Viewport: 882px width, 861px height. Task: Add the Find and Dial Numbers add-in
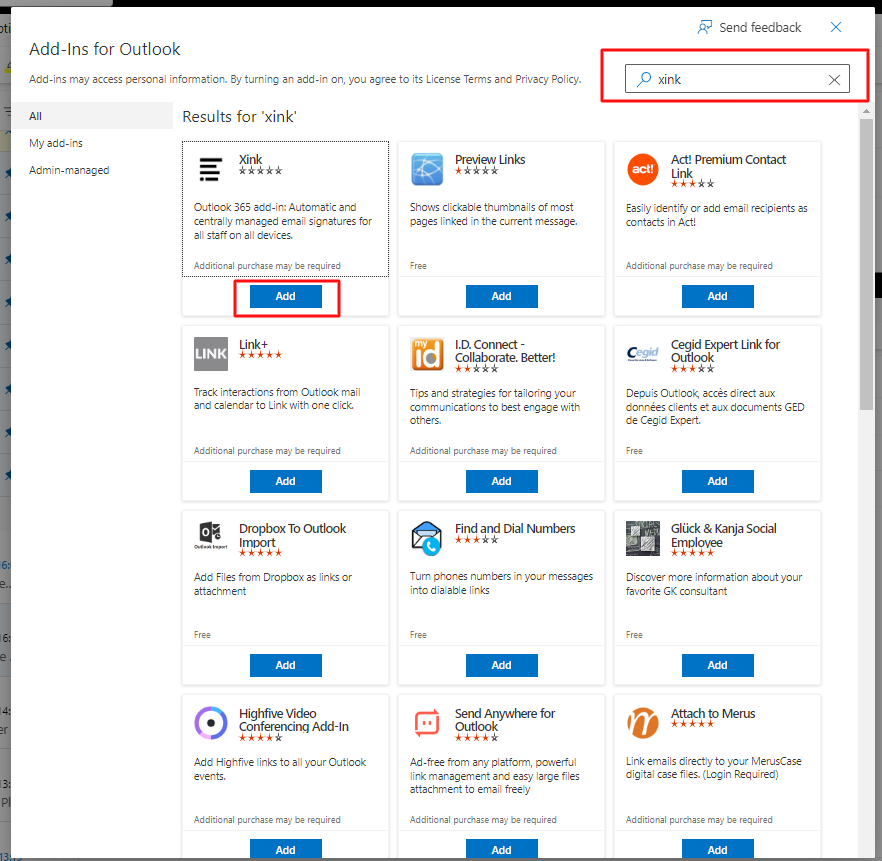[502, 665]
